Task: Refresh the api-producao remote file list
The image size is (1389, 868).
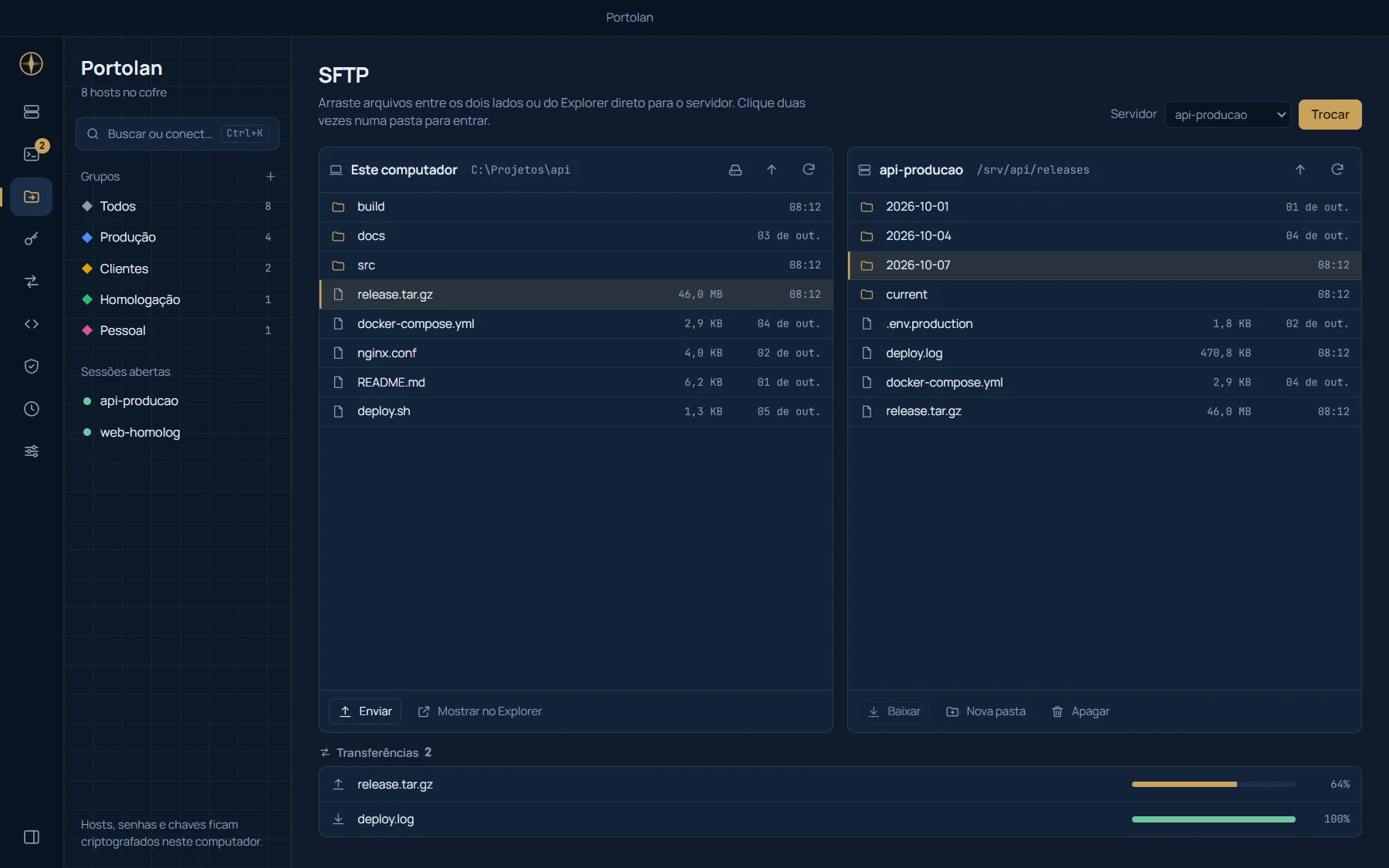Action: 1337,170
